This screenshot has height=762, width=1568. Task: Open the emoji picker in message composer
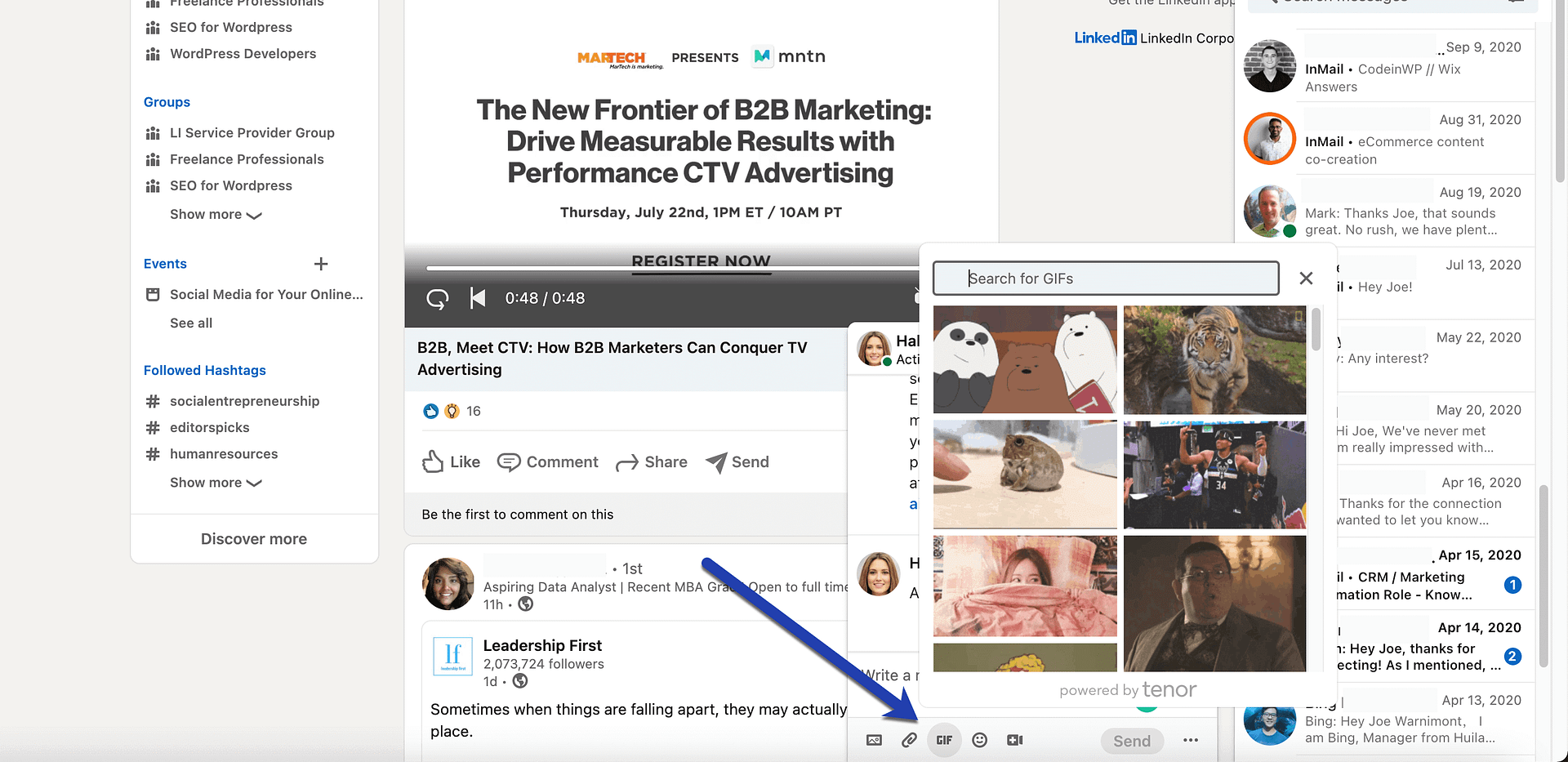click(979, 740)
